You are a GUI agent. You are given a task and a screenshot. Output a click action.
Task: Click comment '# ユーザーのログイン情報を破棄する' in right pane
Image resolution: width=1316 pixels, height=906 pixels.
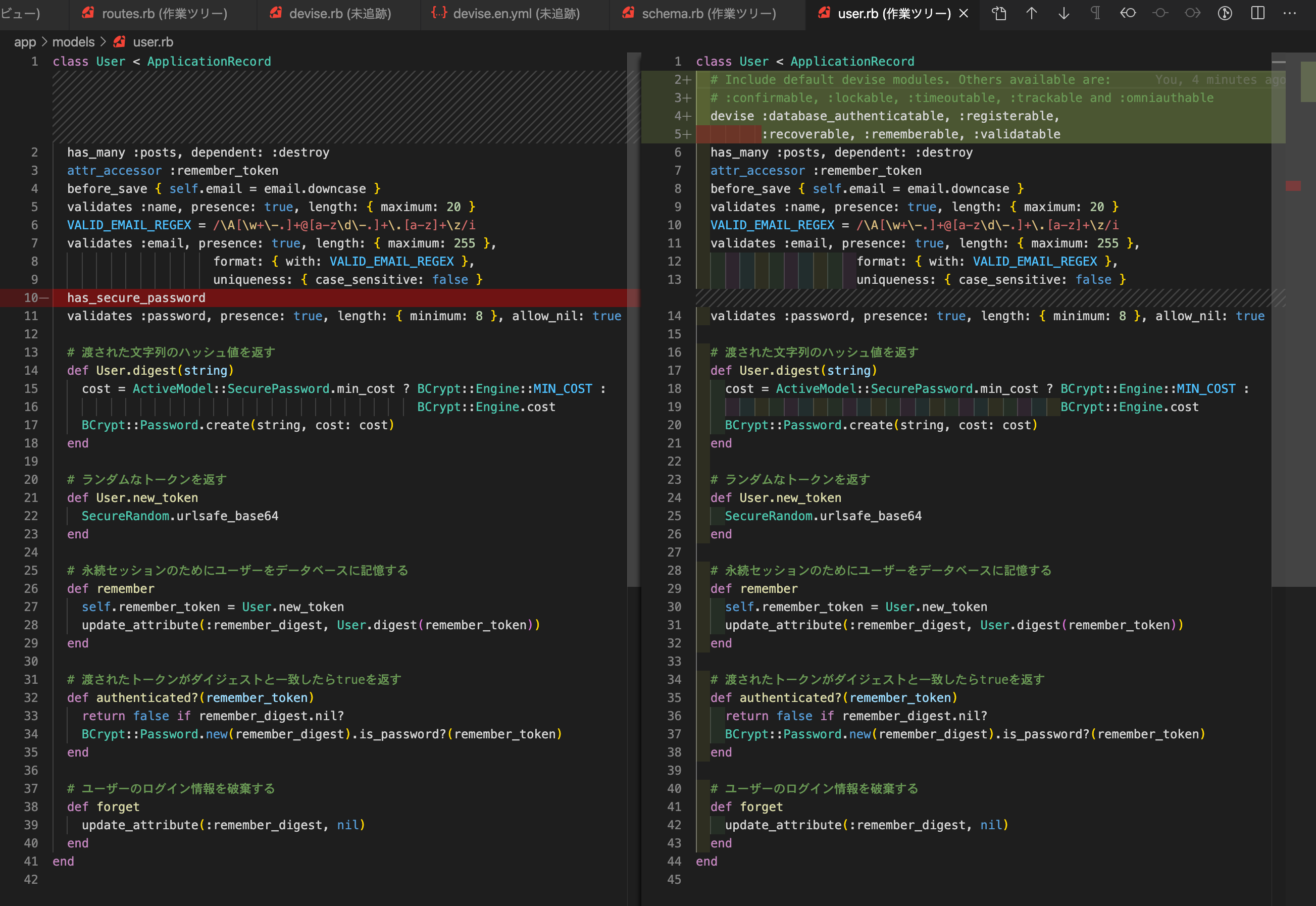point(815,788)
